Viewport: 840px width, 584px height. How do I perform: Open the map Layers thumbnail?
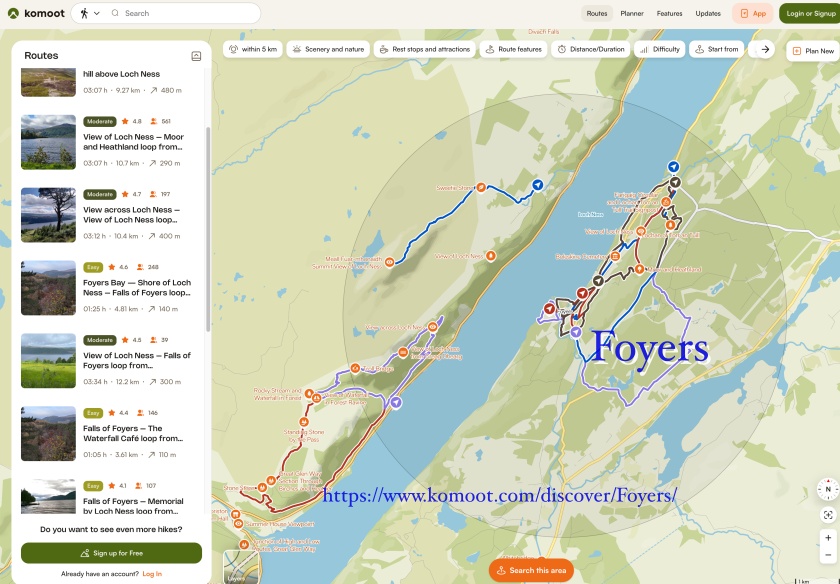238,566
